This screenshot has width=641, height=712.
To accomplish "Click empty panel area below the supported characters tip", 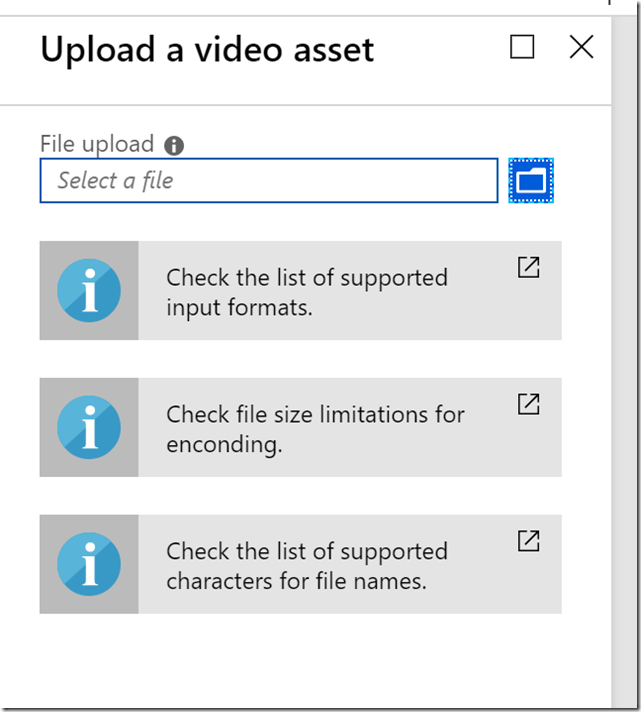I will coord(300,660).
